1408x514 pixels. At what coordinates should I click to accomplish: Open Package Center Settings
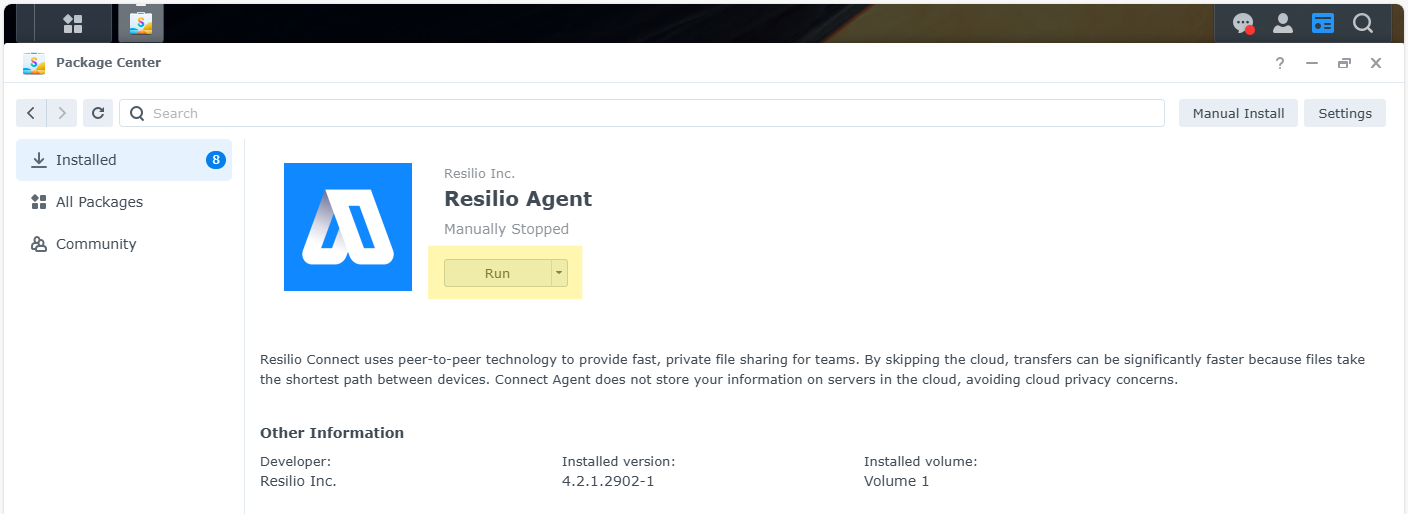[x=1344, y=113]
